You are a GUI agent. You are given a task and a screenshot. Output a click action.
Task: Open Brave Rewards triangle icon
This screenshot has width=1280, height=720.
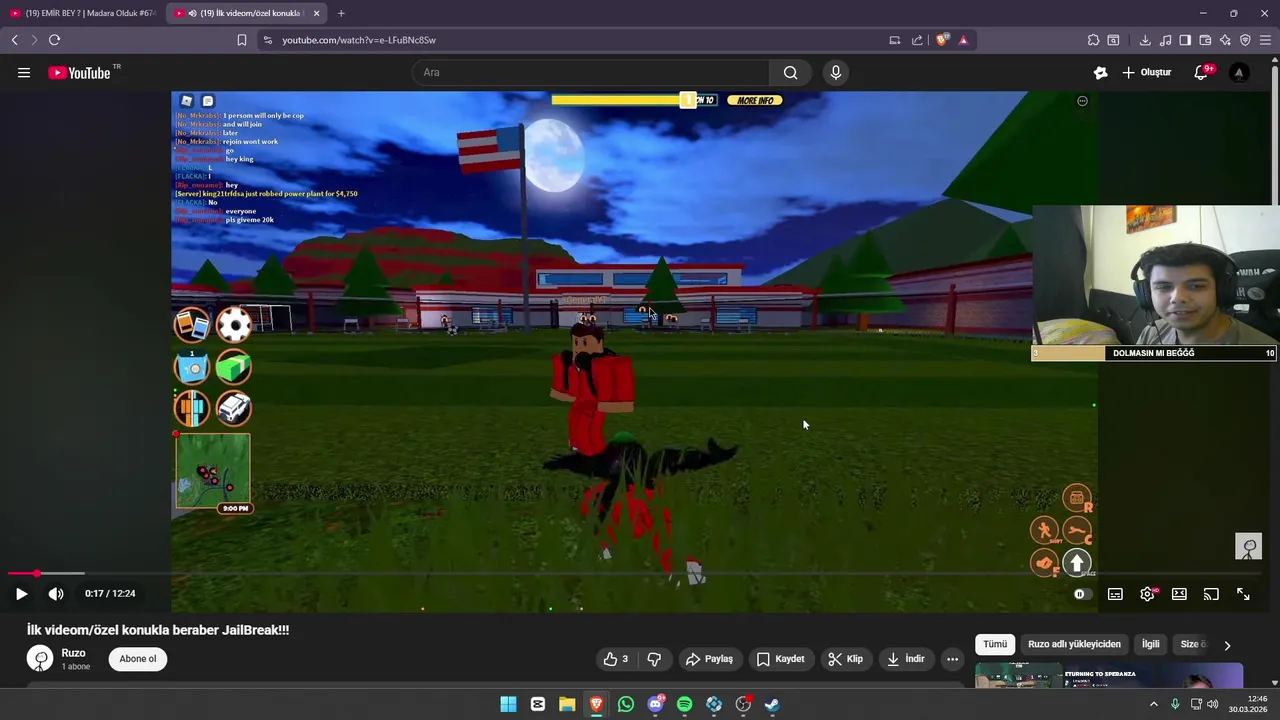(963, 40)
